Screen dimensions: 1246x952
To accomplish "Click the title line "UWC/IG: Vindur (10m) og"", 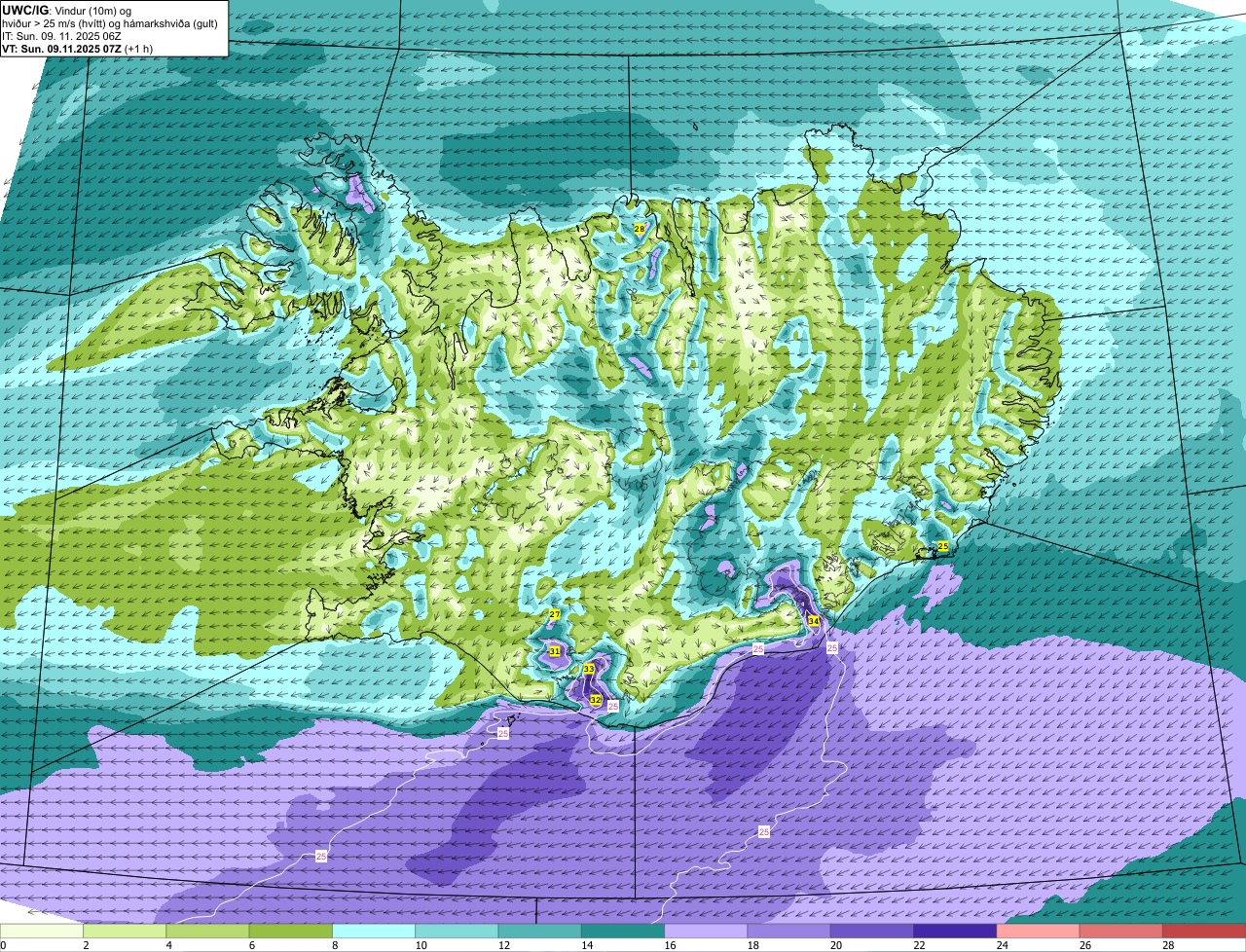I will click(67, 11).
